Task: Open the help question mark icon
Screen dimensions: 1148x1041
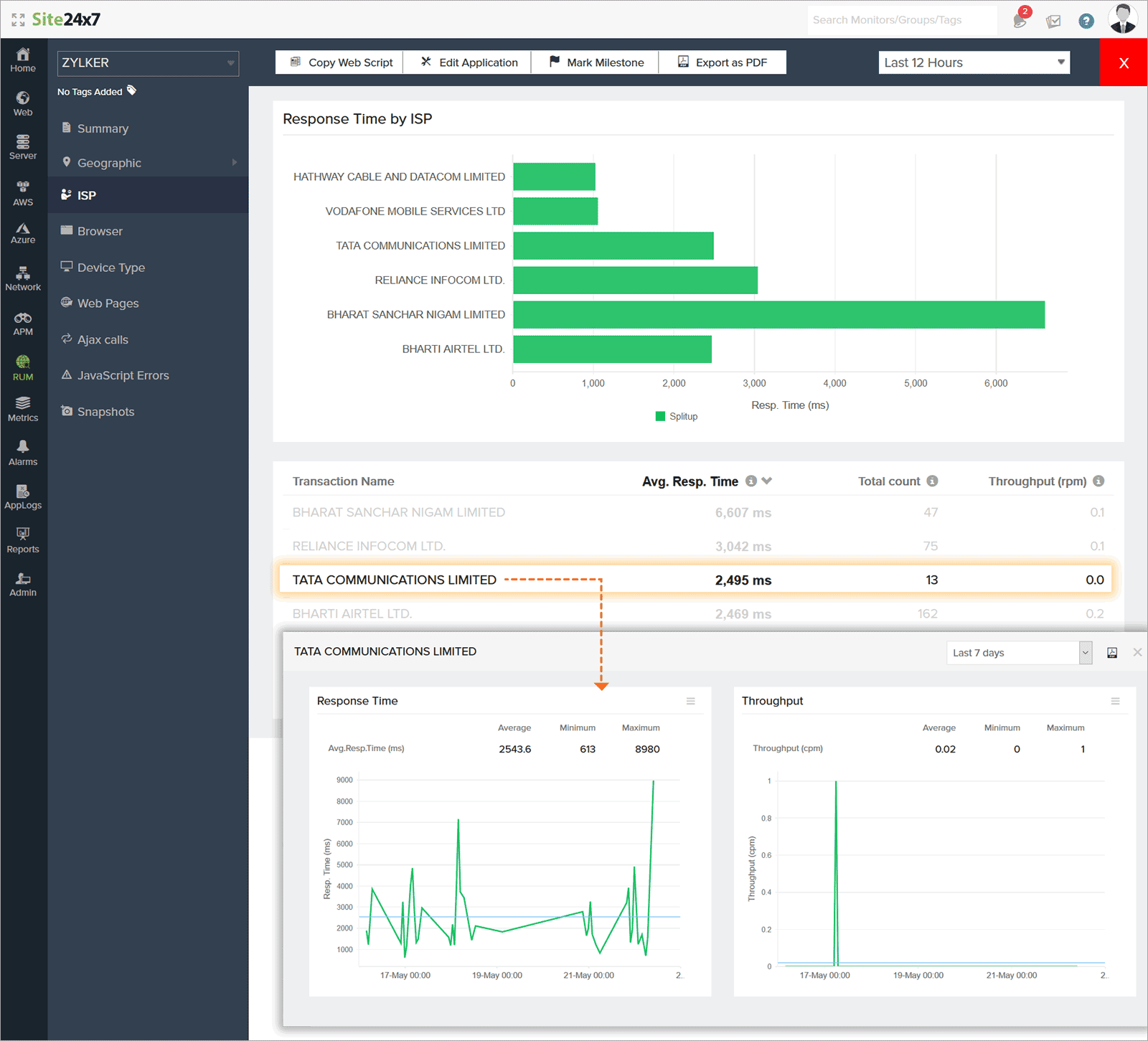Action: (1086, 21)
